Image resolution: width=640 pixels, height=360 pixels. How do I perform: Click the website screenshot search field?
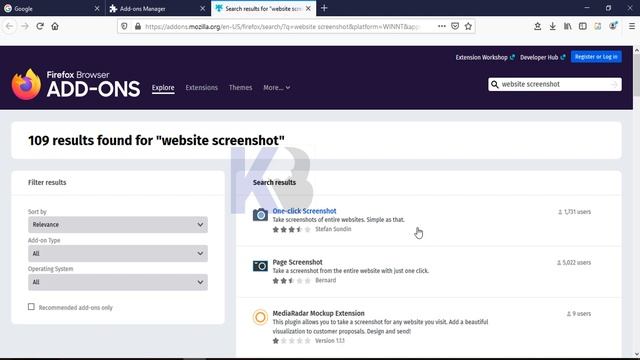555,84
